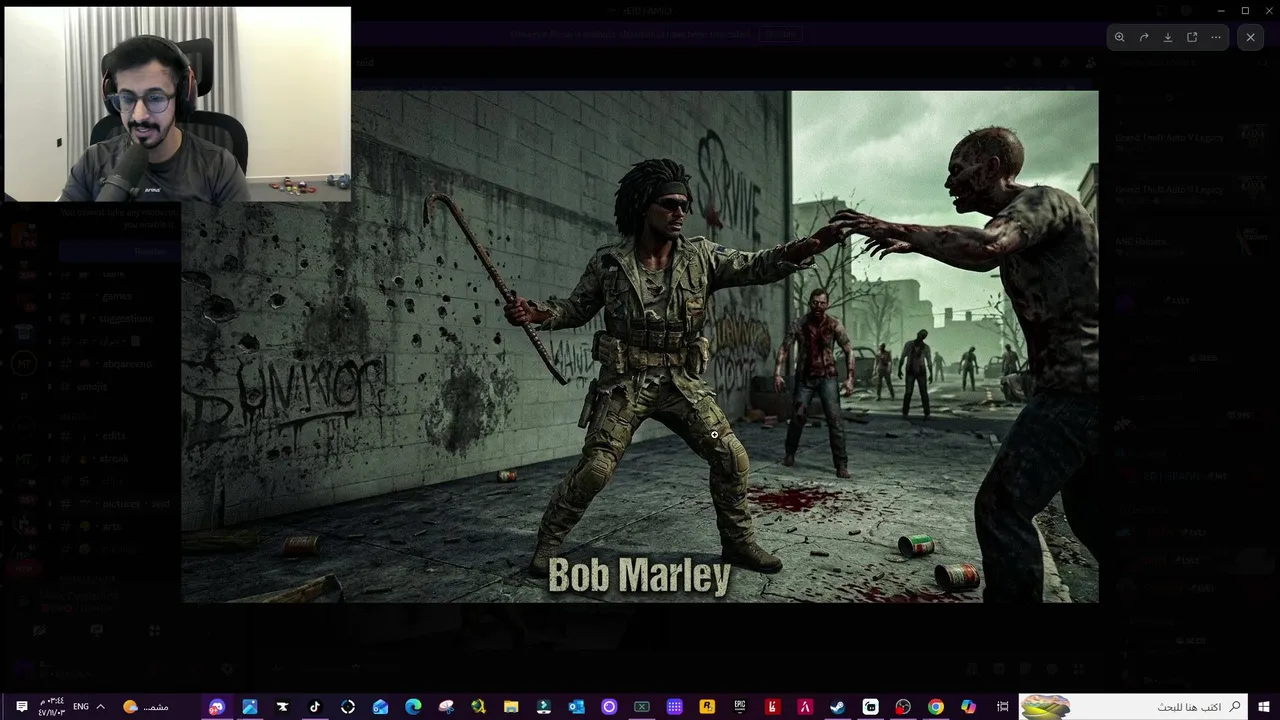Open the Snipping Tool in taskbar
Screen dimensions: 1280x720
(x=446, y=707)
